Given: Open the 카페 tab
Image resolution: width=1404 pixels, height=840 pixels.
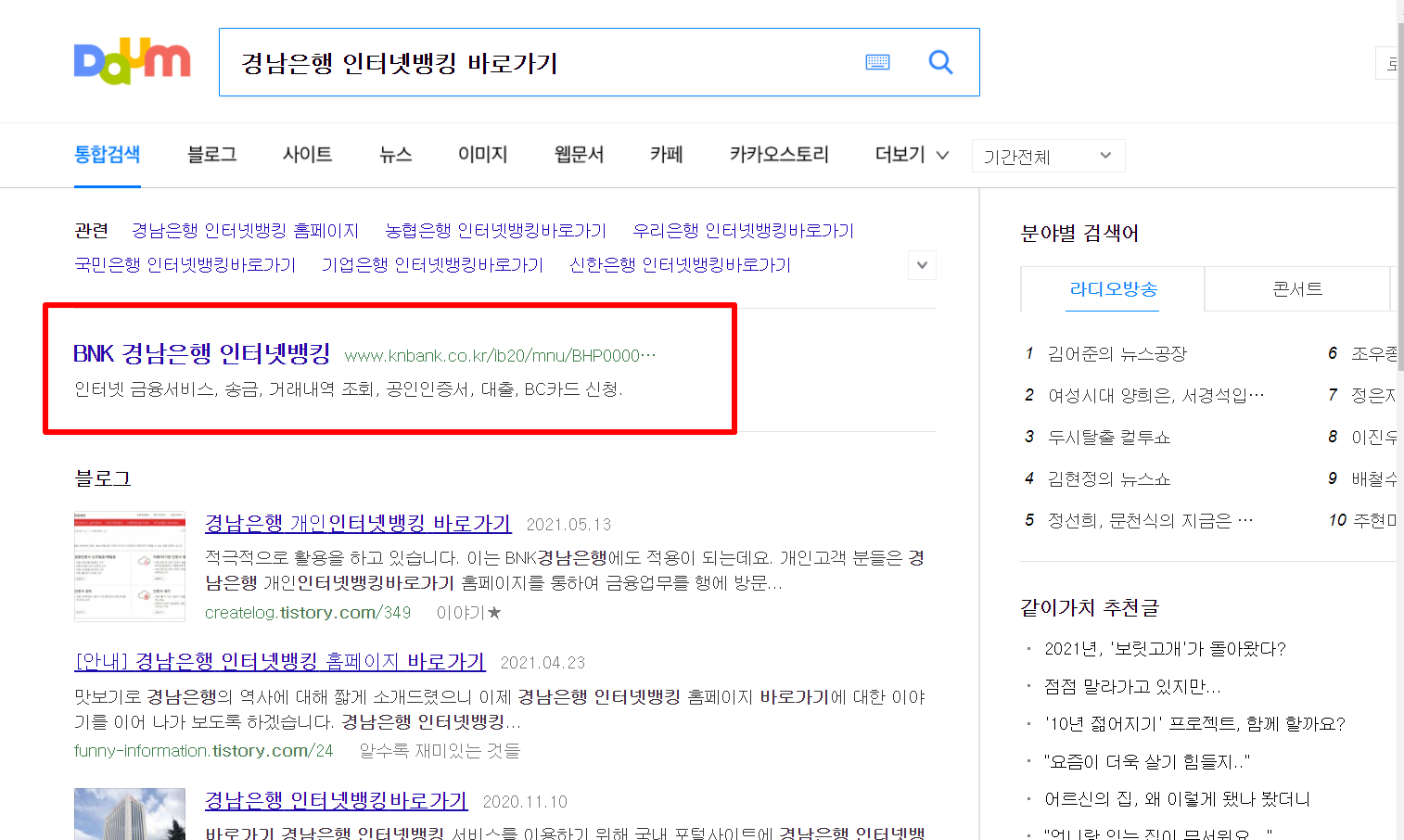Looking at the screenshot, I should 667,155.
